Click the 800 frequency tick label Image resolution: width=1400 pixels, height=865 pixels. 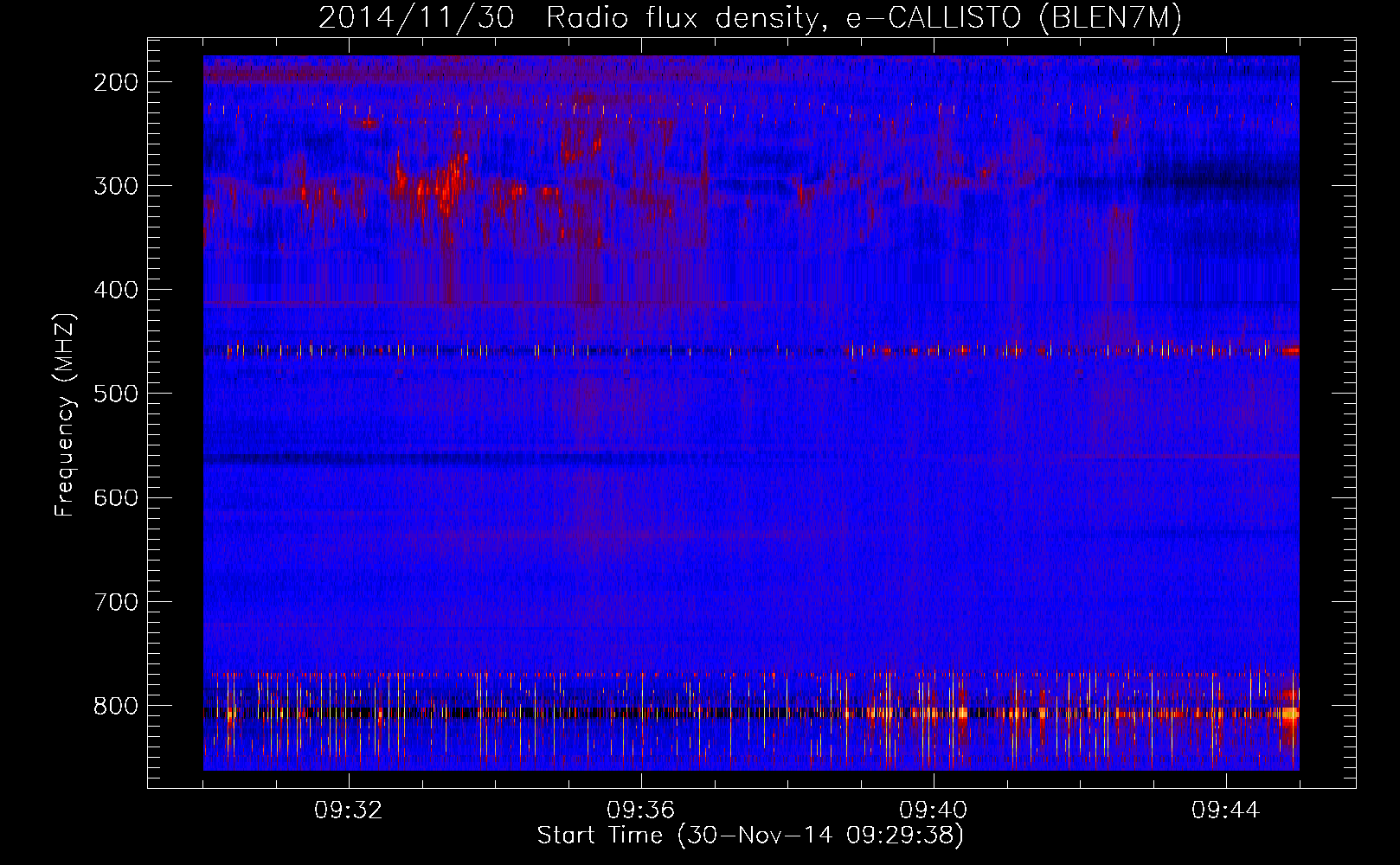[116, 706]
